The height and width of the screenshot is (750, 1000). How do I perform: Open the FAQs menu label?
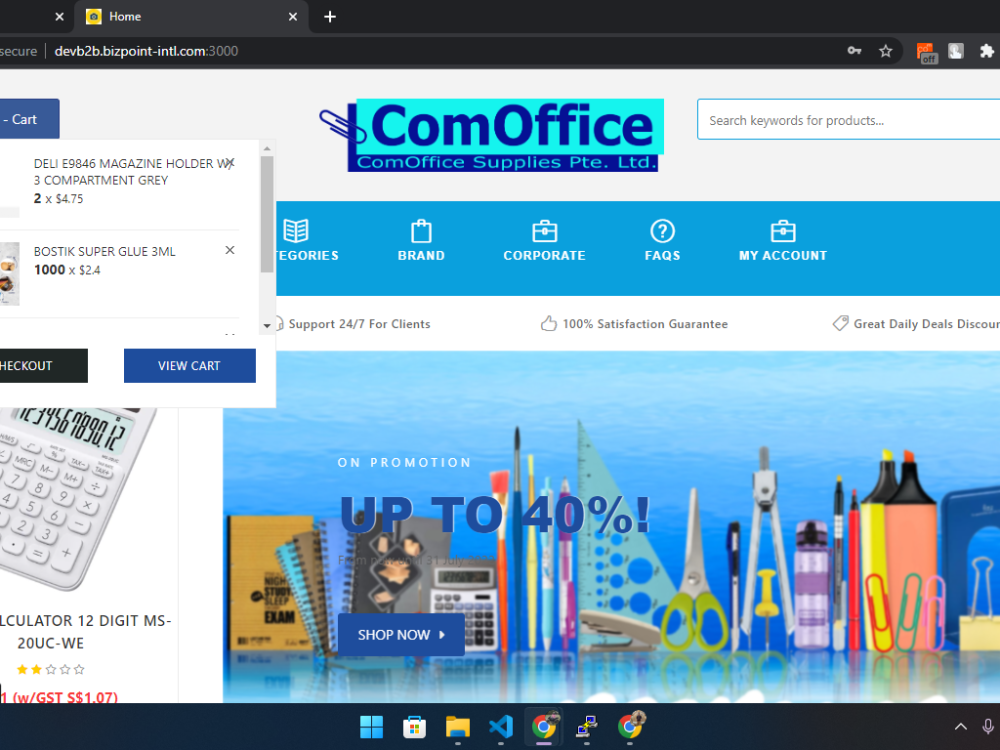pos(662,255)
